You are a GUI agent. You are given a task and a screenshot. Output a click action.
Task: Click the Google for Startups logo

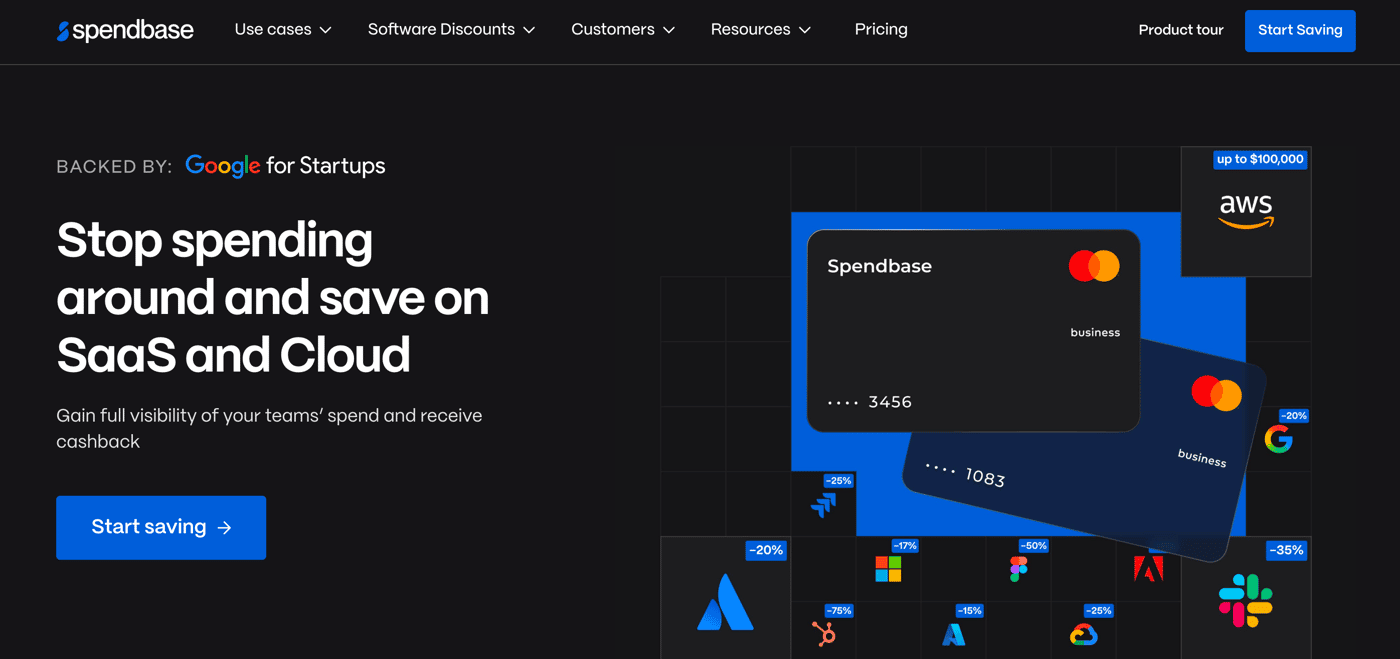285,166
